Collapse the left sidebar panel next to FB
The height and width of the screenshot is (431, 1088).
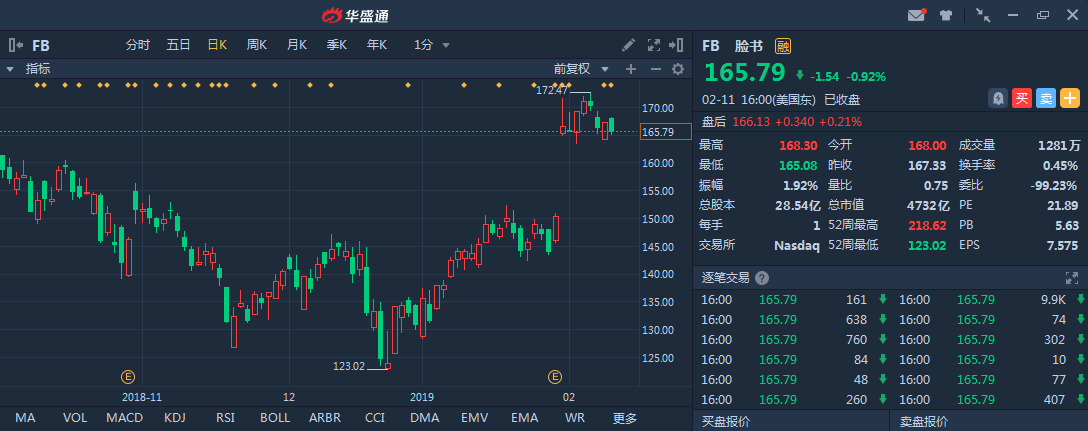pos(15,45)
